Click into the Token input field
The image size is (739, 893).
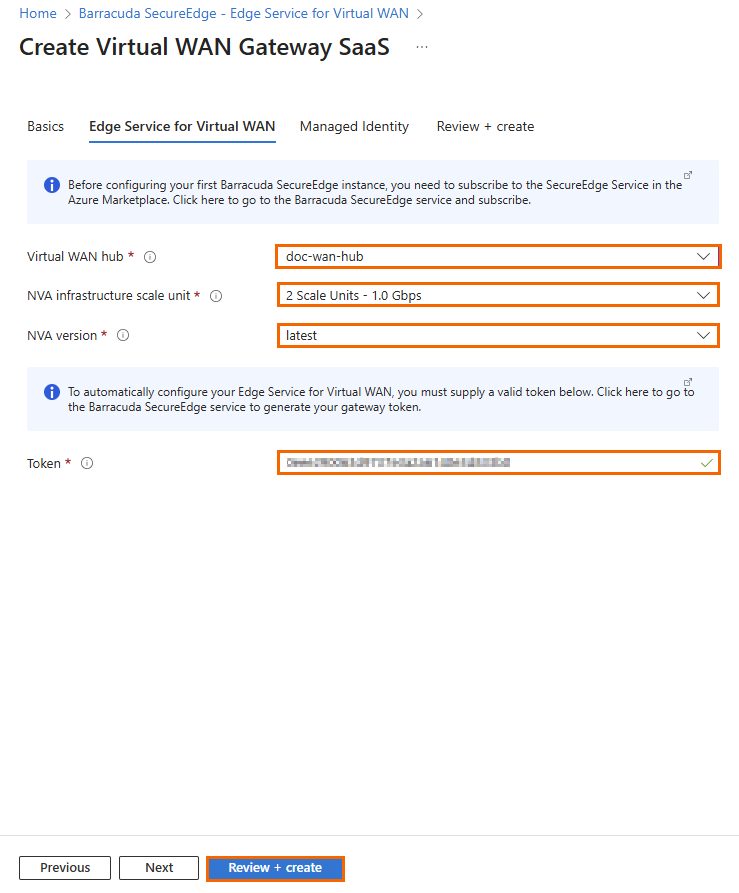pyautogui.click(x=490, y=463)
